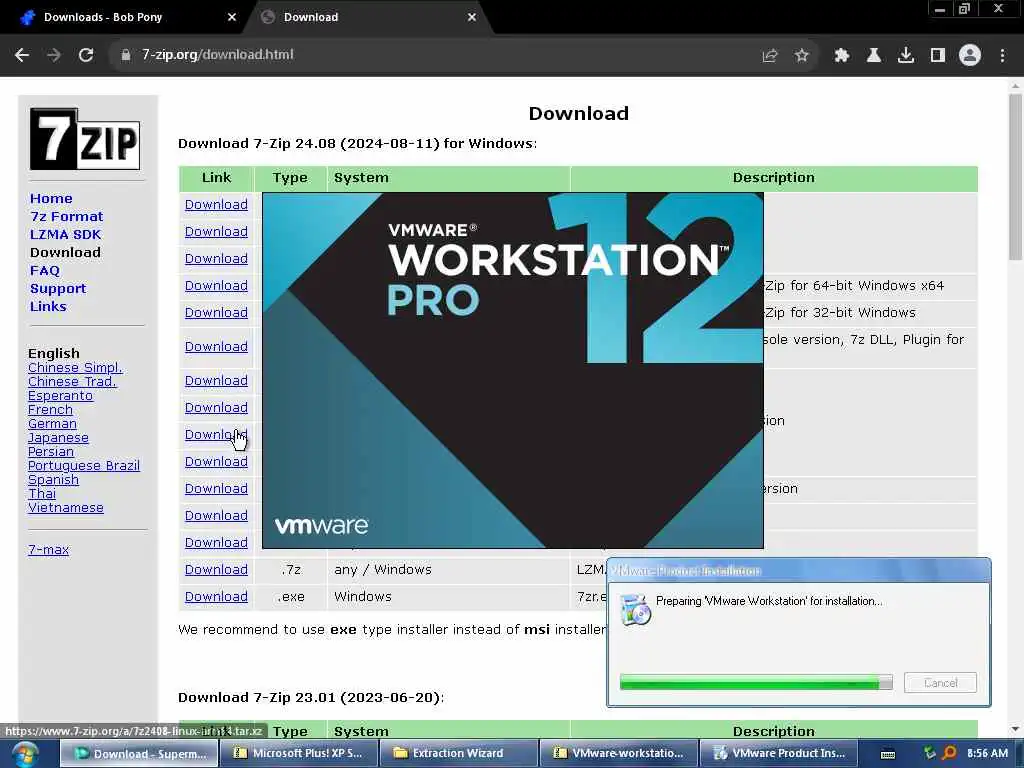This screenshot has height=768, width=1024.
Task: Open Download - Superm... taskbar button
Action: point(139,754)
